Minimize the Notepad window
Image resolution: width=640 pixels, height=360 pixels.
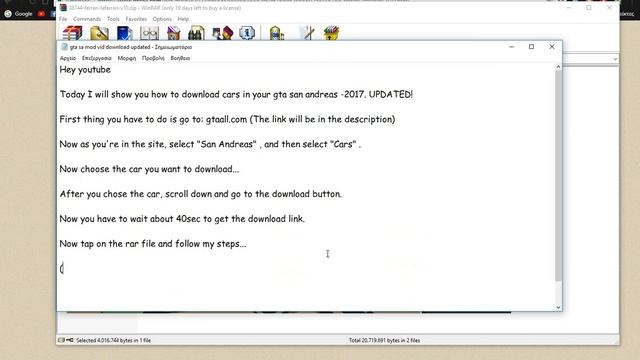tap(511, 47)
